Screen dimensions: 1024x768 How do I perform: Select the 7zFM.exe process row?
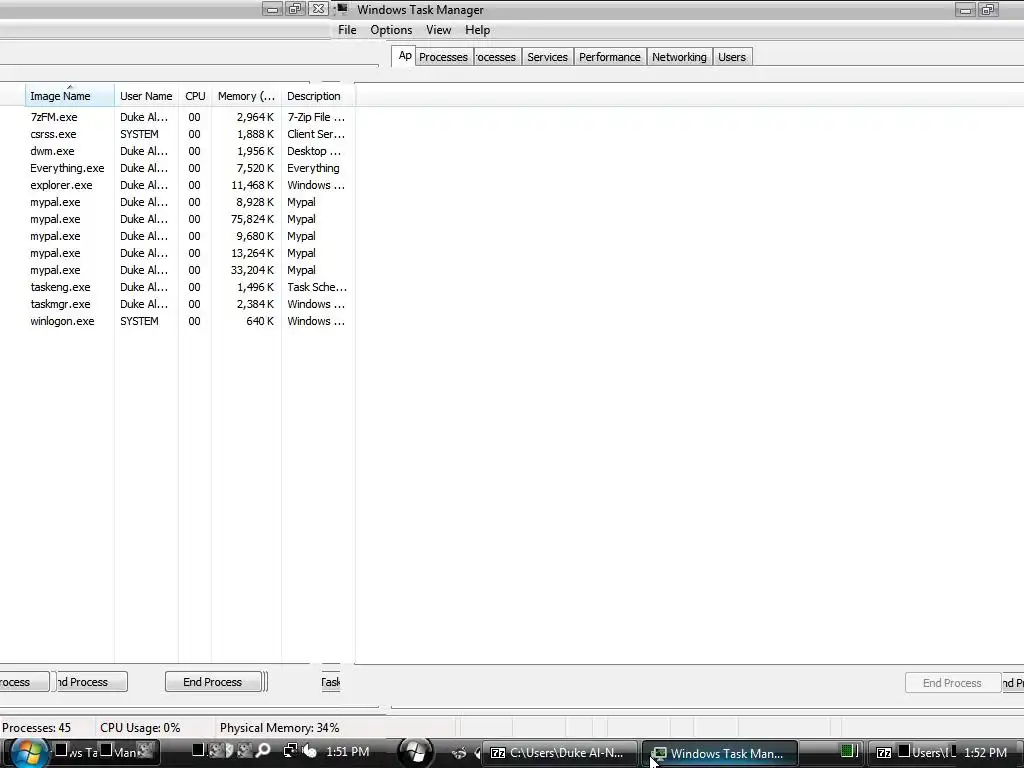click(189, 117)
